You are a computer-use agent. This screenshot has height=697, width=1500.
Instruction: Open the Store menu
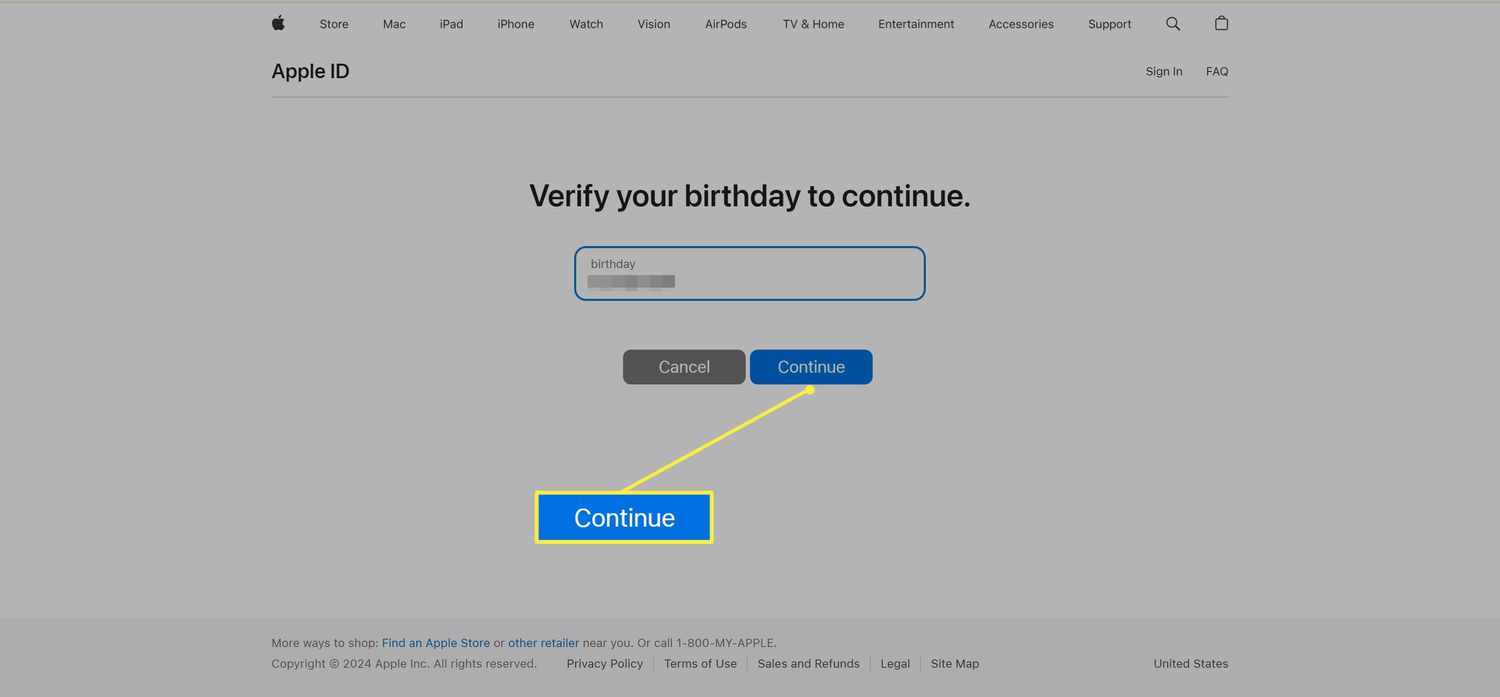tap(334, 24)
